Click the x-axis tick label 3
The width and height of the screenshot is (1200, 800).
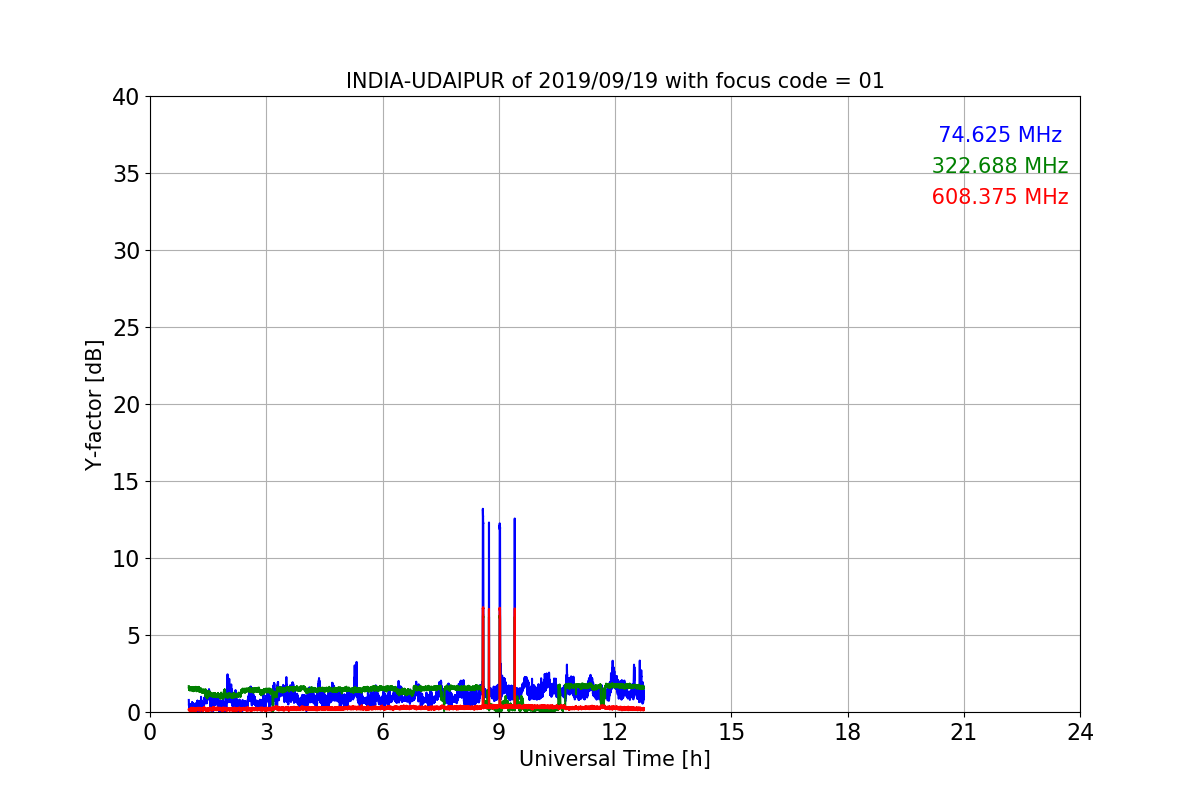266,732
